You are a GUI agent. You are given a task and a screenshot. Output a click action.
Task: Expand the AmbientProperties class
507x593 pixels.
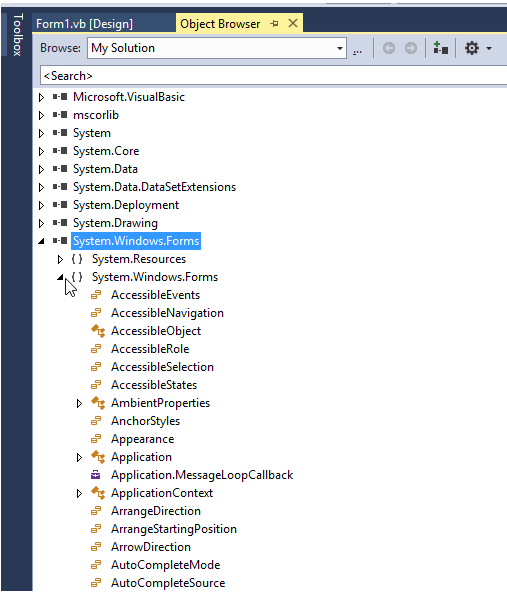click(x=79, y=403)
